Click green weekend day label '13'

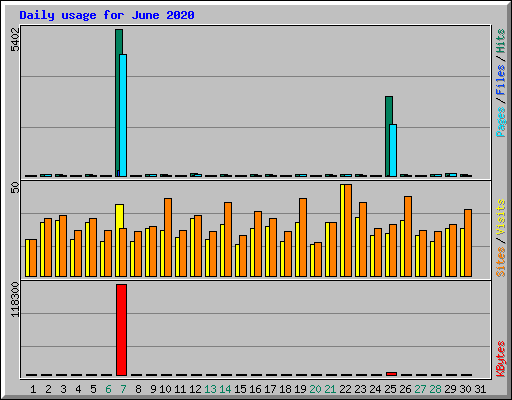tap(210, 389)
